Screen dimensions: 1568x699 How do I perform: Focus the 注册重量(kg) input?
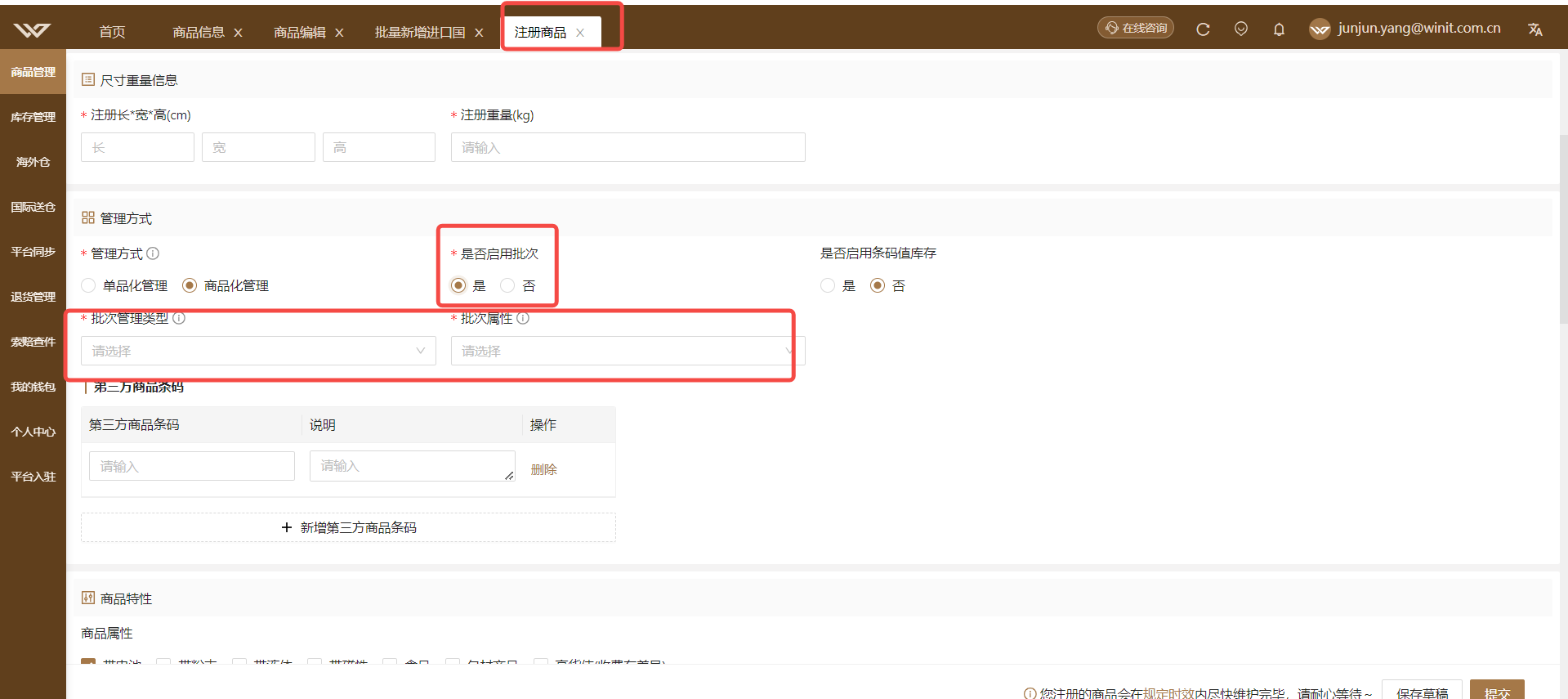628,147
